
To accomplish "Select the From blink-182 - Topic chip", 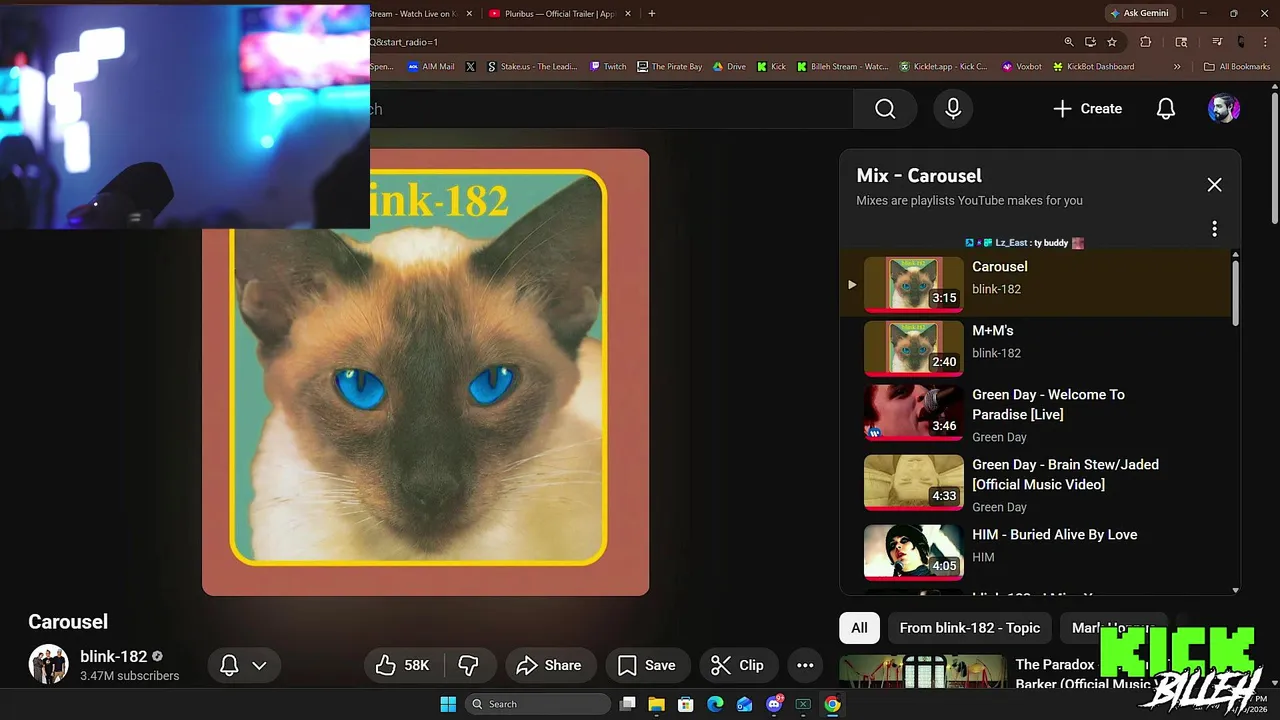I will pyautogui.click(x=970, y=628).
